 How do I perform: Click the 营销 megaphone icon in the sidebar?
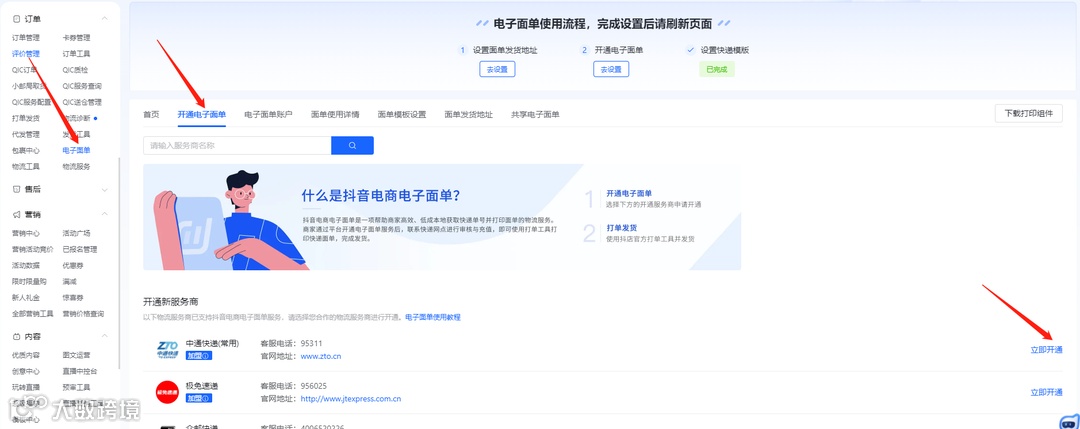pos(17,215)
